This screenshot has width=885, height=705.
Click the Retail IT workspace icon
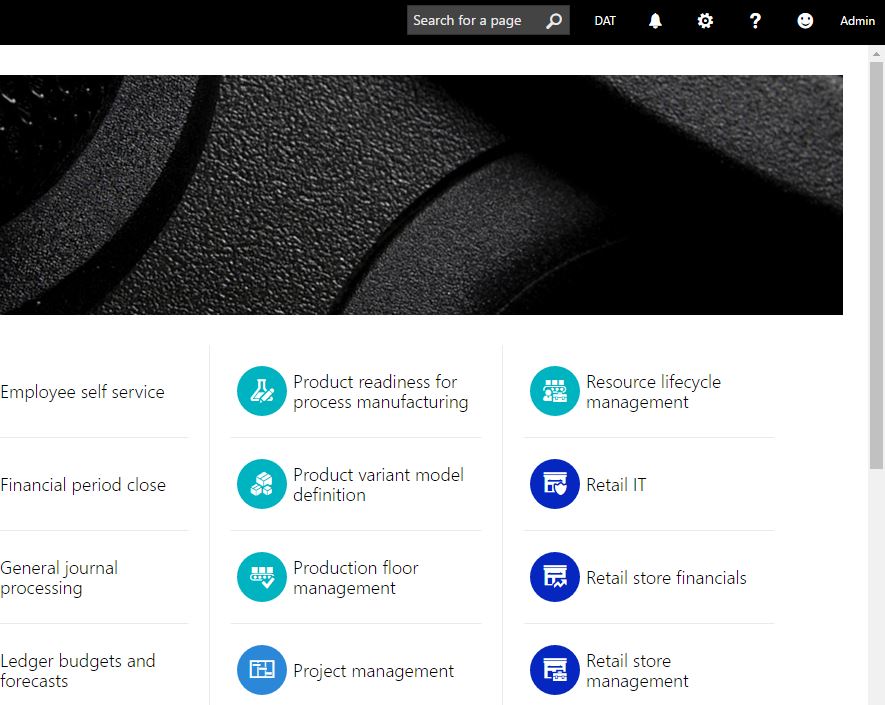(x=554, y=484)
